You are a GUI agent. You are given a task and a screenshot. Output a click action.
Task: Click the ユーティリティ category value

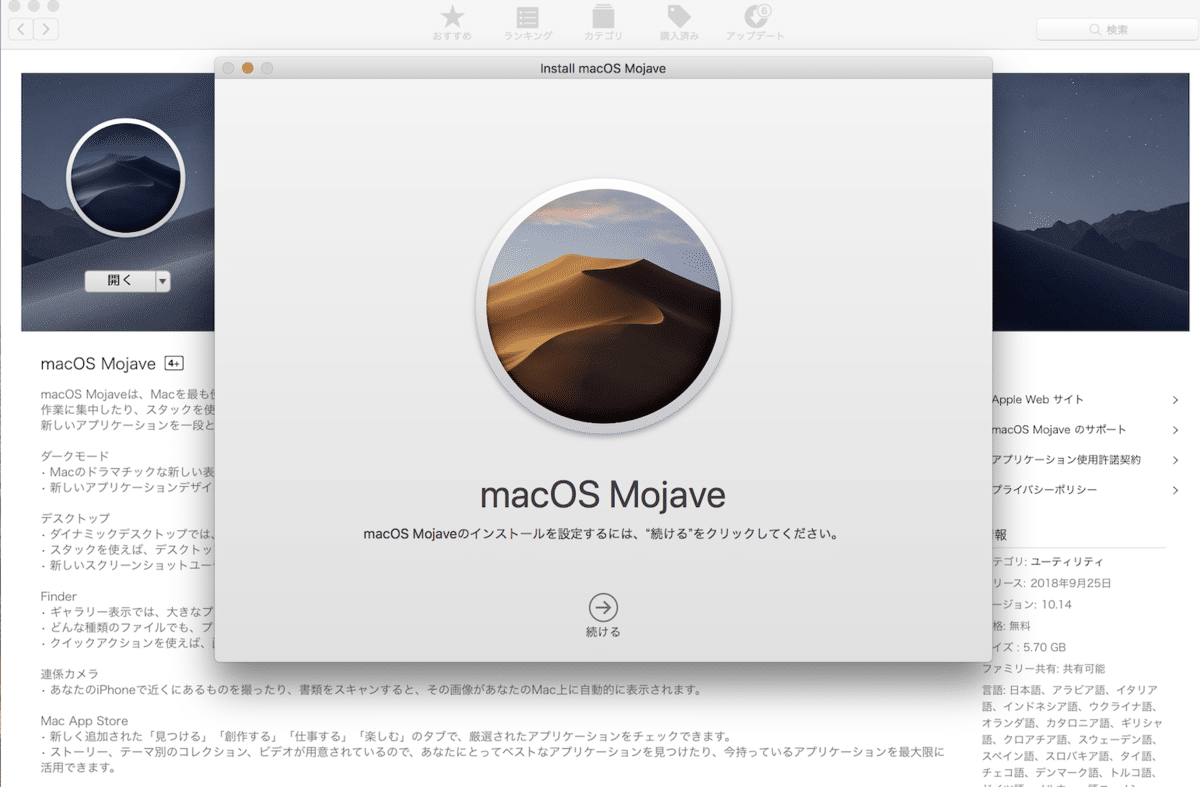1067,562
